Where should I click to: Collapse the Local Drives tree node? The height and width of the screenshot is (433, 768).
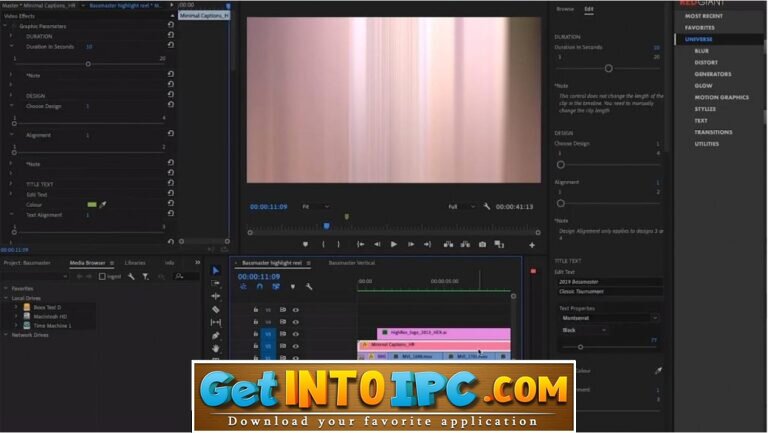[x=6, y=298]
